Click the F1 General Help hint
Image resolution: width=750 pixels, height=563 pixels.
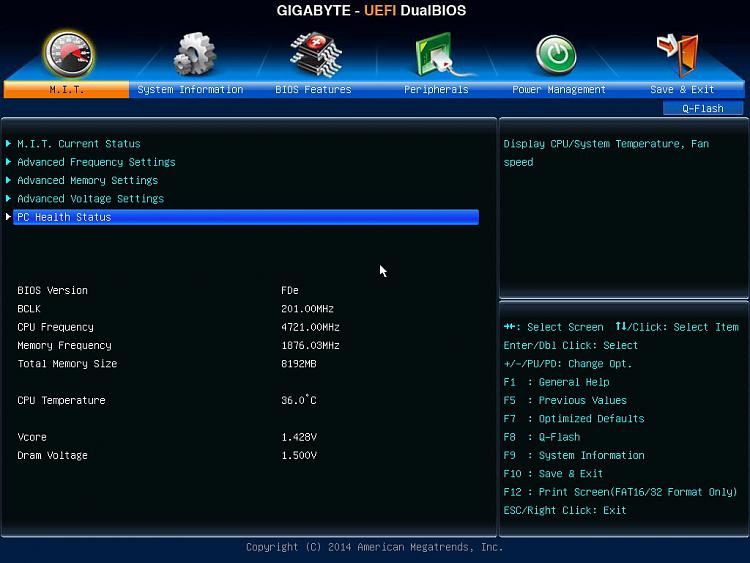pos(556,382)
